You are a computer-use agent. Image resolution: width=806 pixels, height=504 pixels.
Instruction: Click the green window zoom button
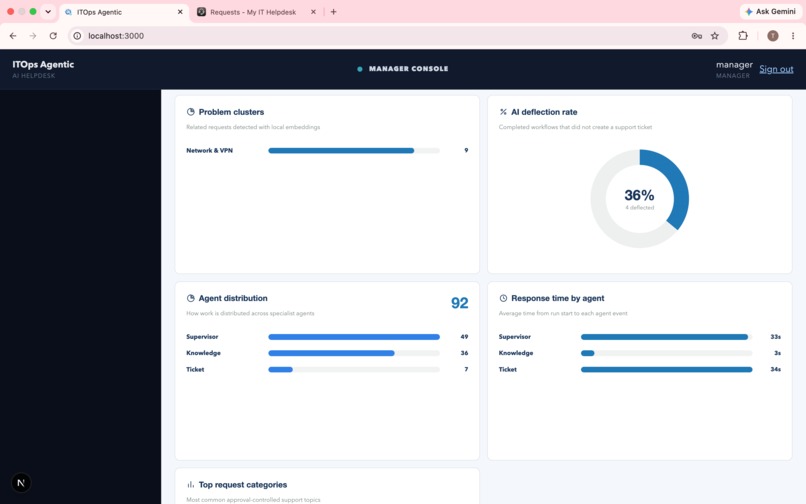click(x=33, y=11)
